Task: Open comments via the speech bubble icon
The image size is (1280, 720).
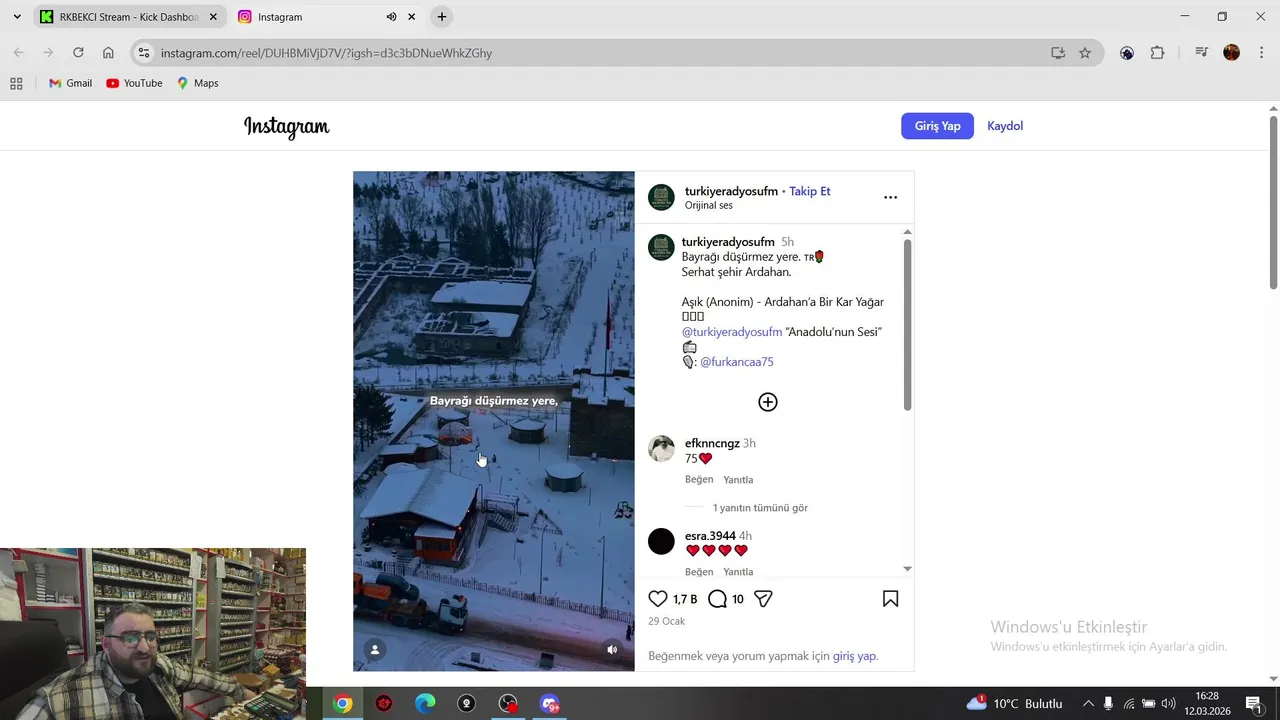Action: click(717, 599)
